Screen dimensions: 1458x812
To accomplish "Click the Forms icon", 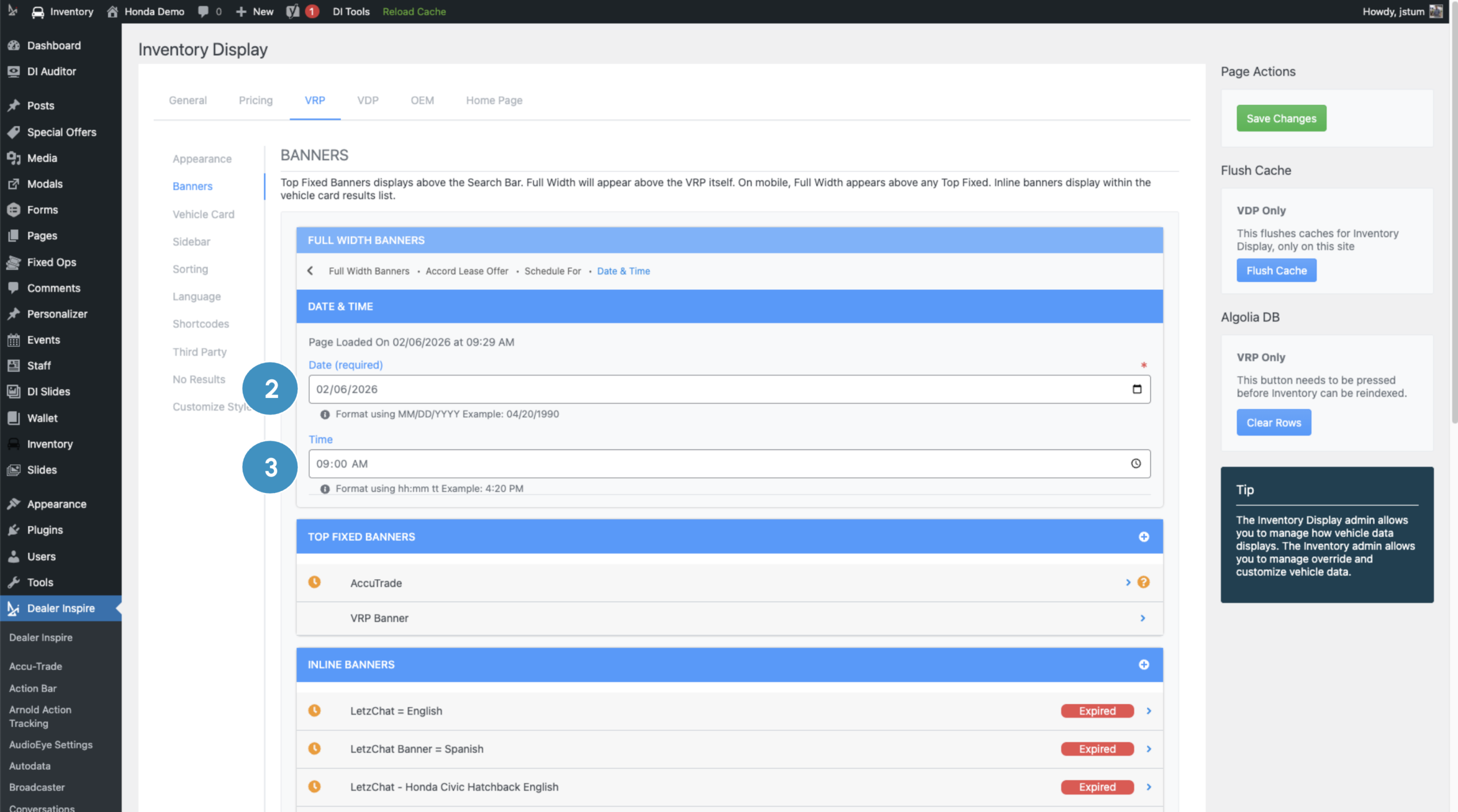I will [x=14, y=210].
